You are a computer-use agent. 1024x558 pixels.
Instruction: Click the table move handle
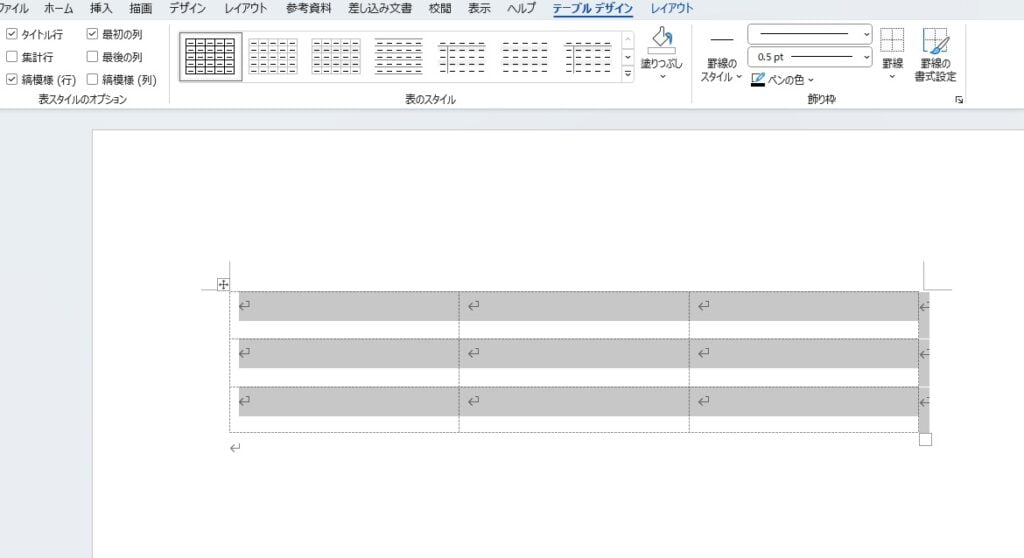pyautogui.click(x=223, y=284)
